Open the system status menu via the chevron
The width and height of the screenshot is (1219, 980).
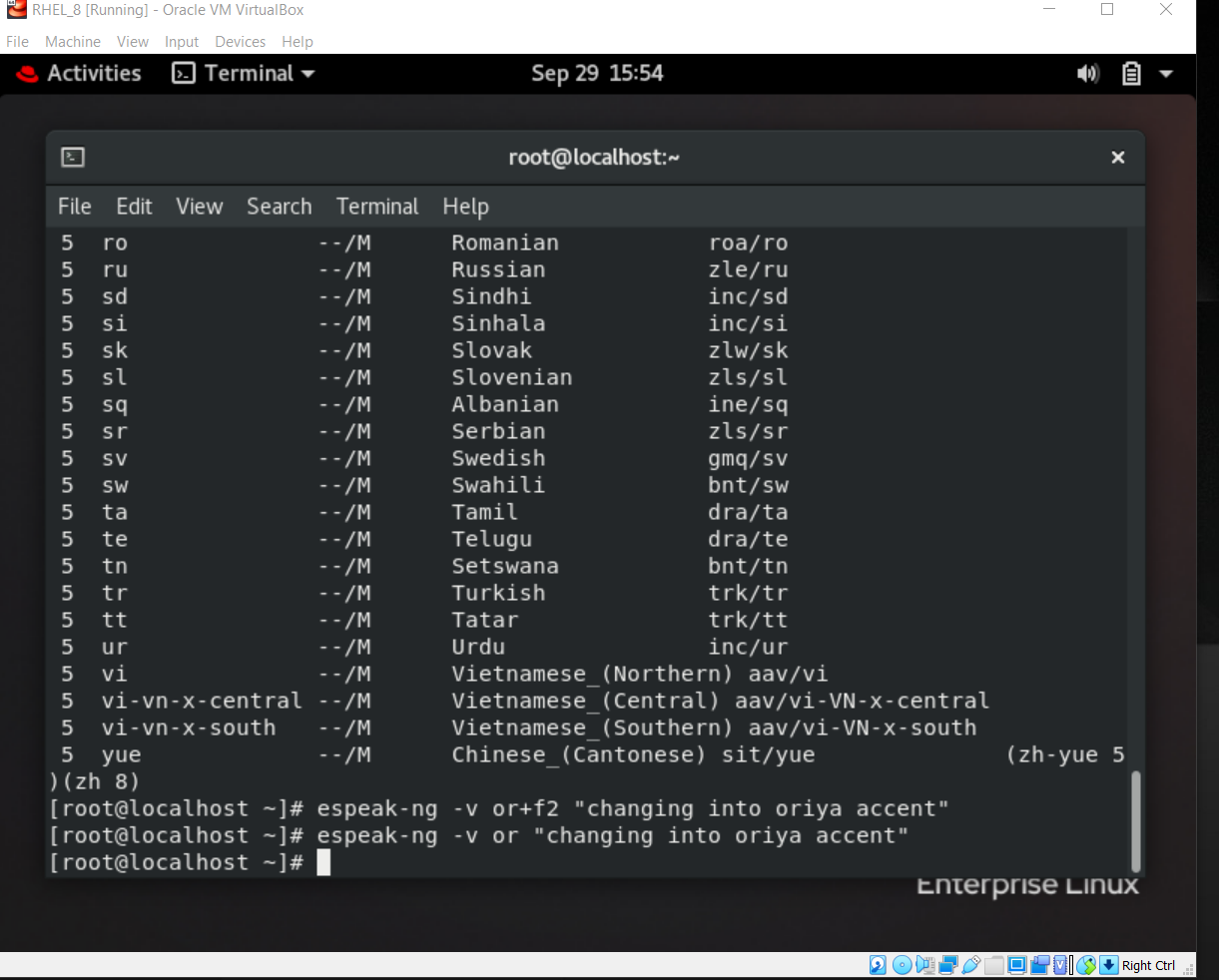point(1164,73)
